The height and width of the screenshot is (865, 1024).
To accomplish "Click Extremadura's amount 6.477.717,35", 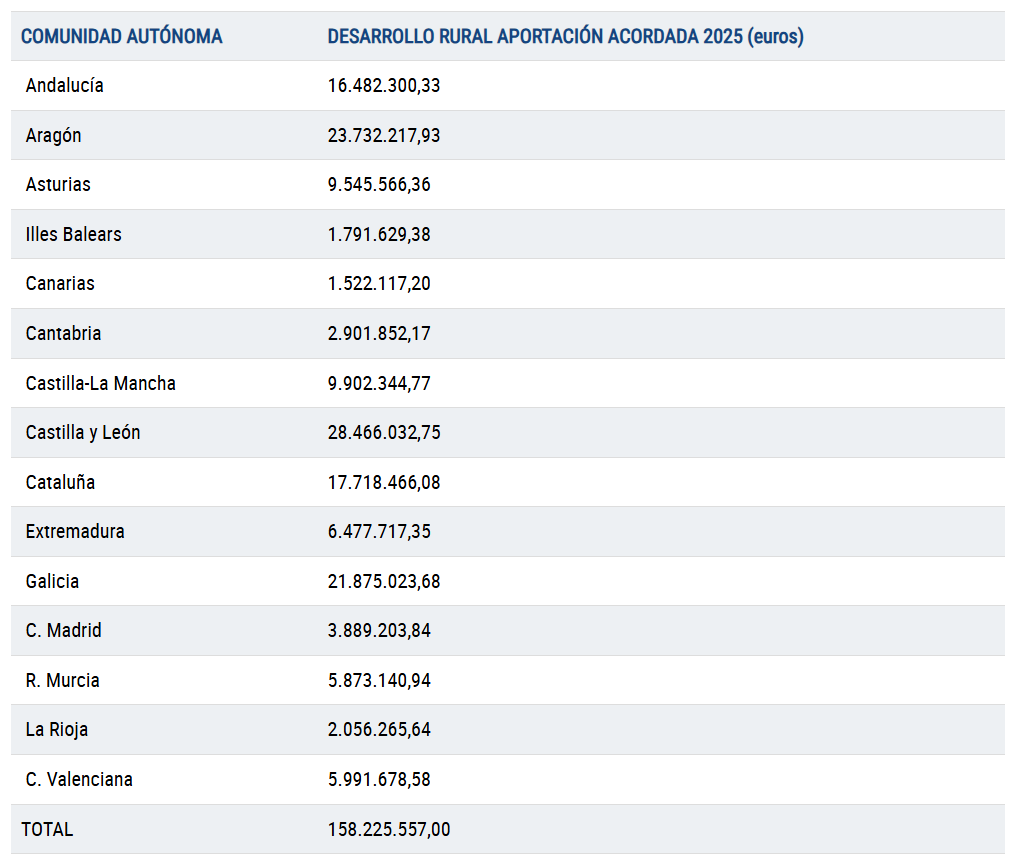I will click(379, 532).
